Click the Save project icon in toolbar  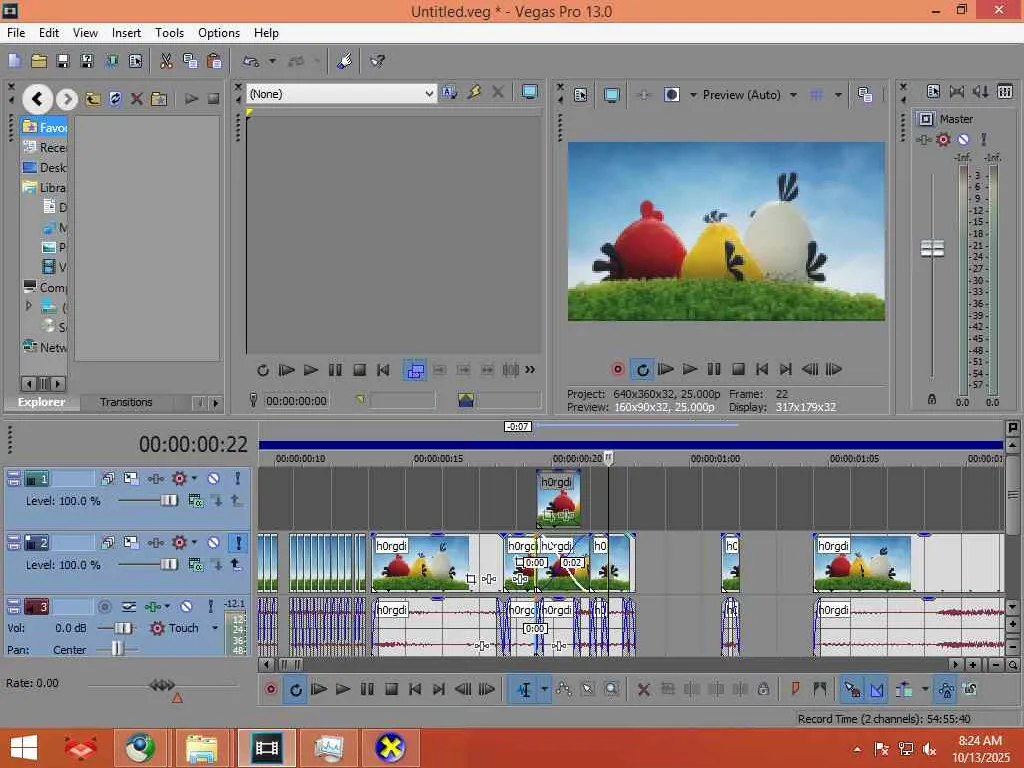[x=62, y=61]
